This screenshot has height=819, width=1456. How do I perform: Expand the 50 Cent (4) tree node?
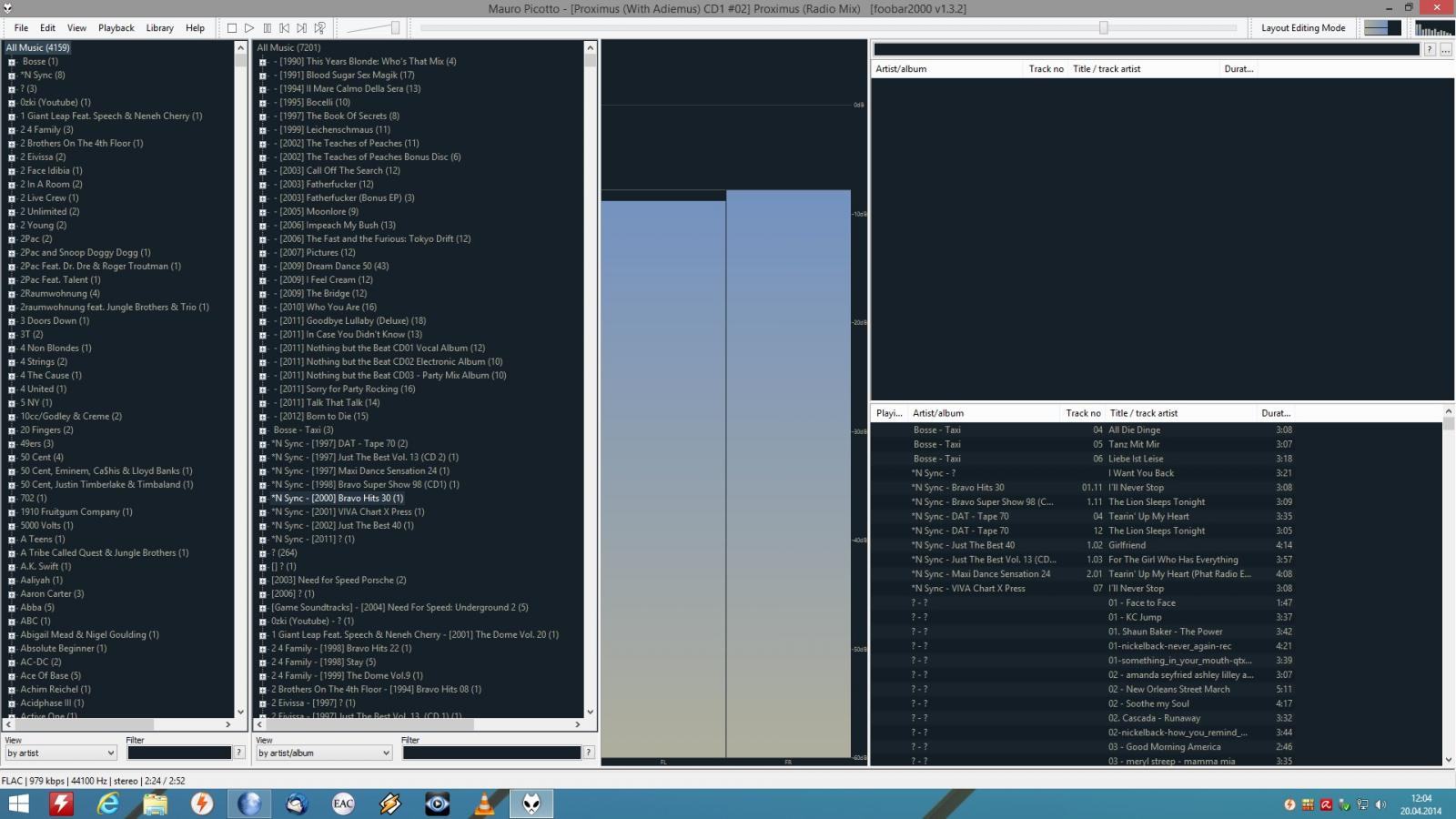point(12,458)
